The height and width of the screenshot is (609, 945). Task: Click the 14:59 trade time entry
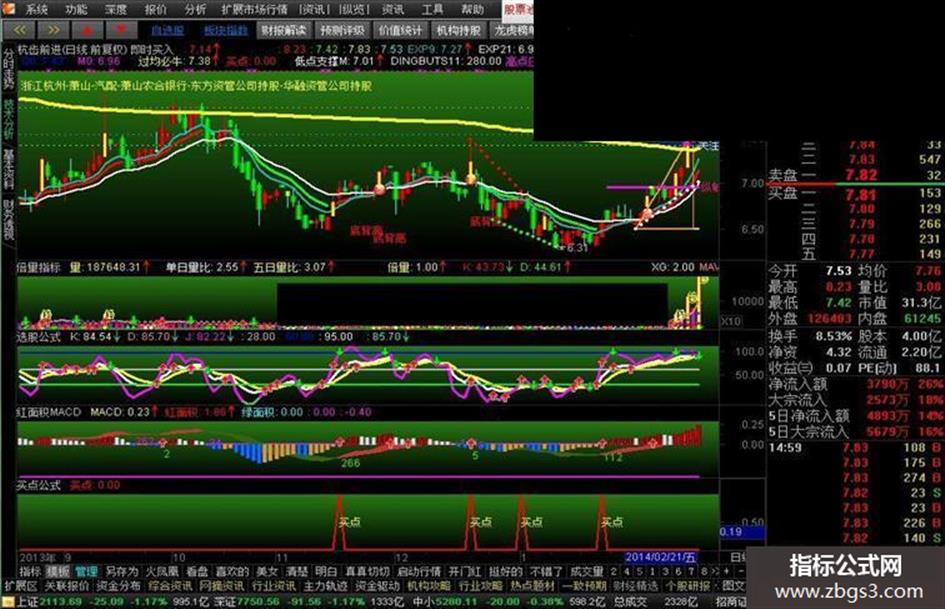pos(785,448)
